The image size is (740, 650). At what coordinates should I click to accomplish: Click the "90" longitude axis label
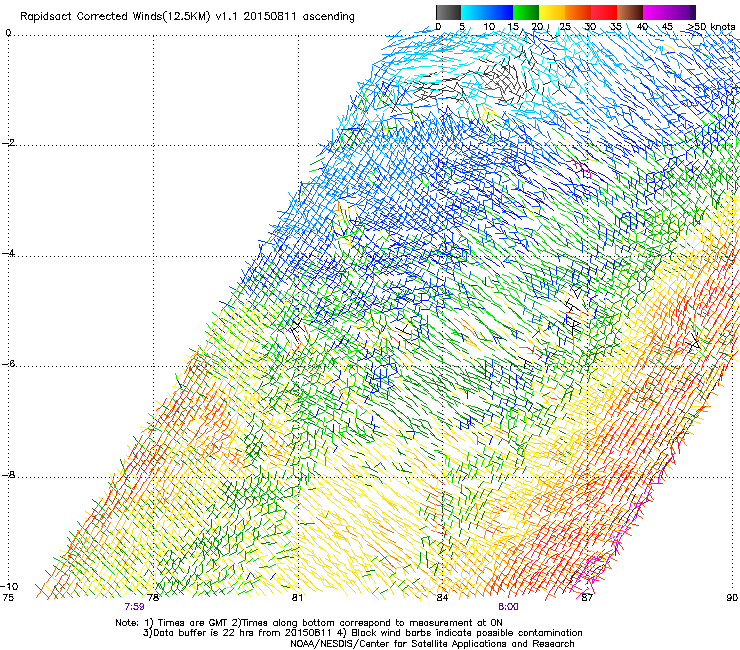732,598
